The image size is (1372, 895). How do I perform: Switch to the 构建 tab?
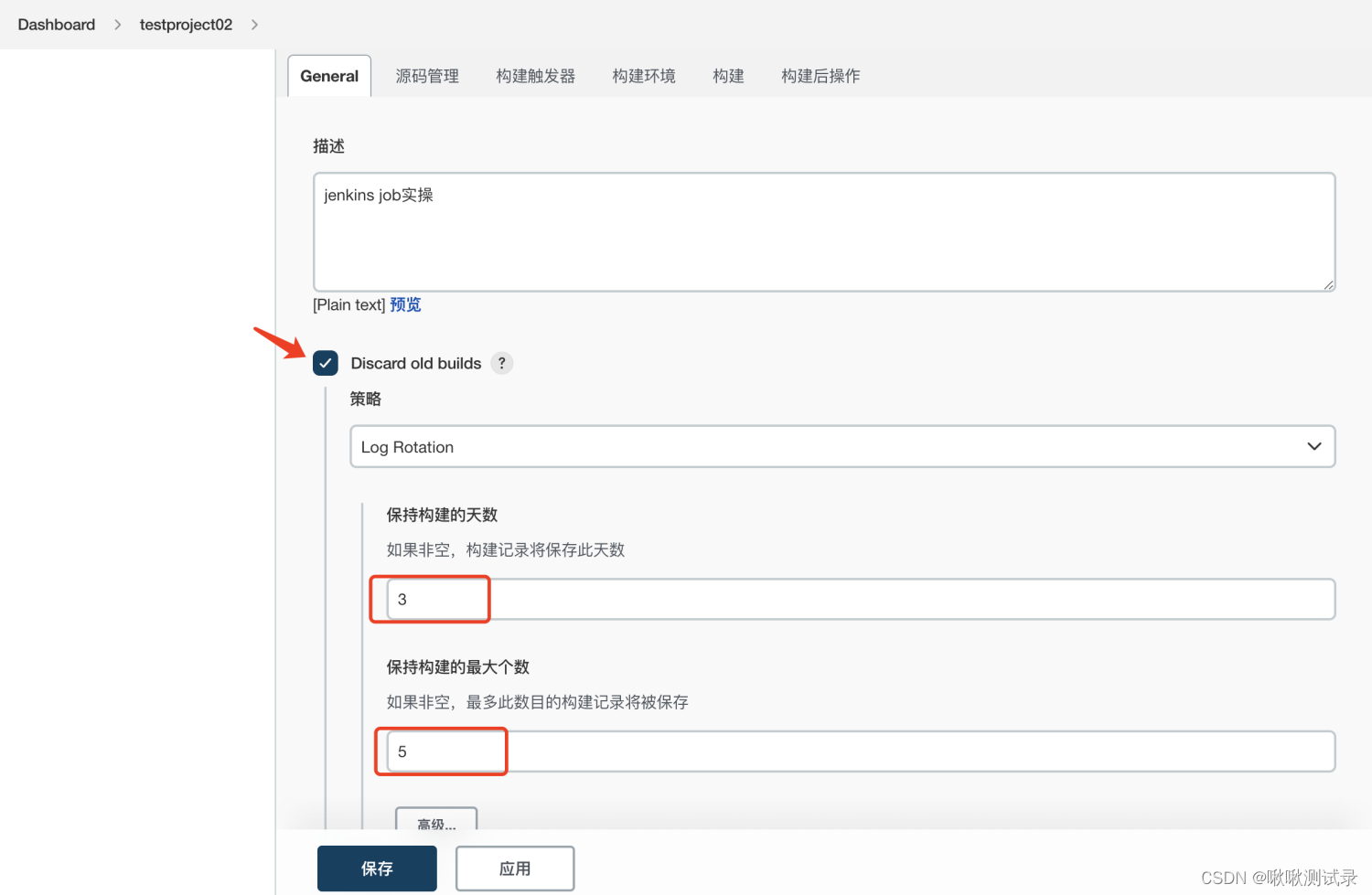pos(728,76)
